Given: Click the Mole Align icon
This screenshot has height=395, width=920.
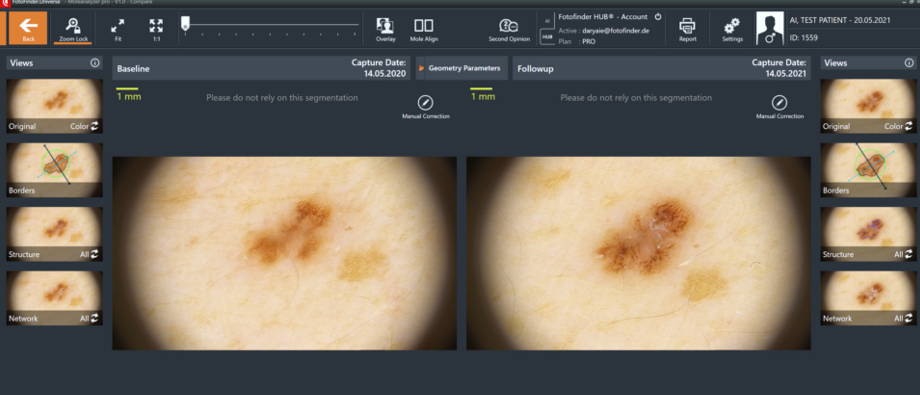Looking at the screenshot, I should point(424,29).
